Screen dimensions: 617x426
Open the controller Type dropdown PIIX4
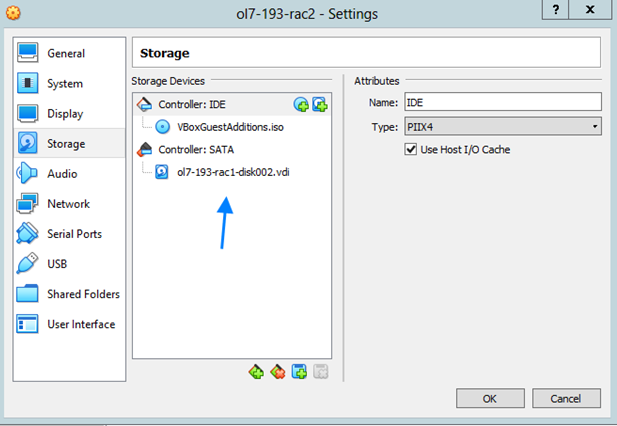tap(503, 127)
